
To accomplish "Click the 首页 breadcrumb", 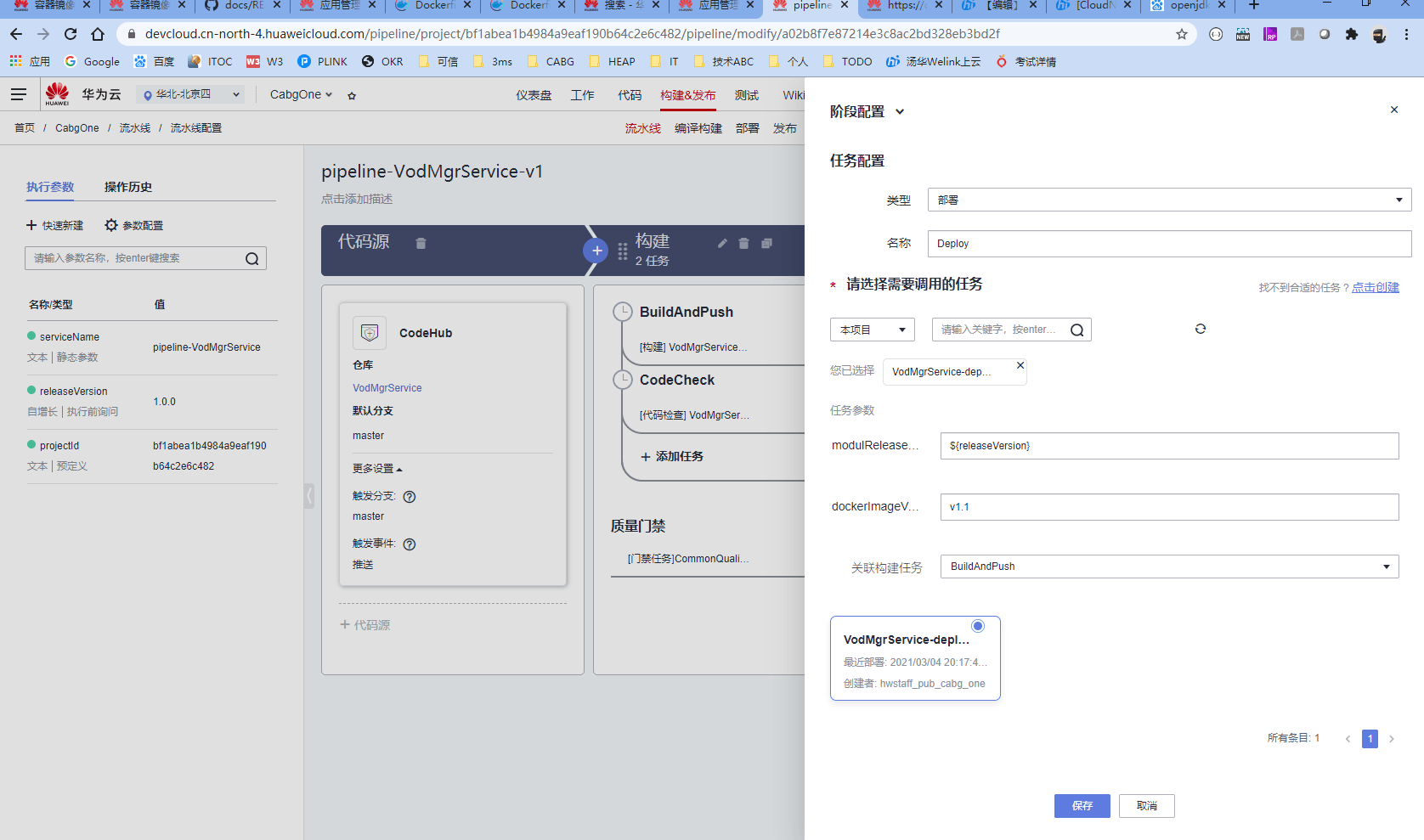I will [25, 128].
